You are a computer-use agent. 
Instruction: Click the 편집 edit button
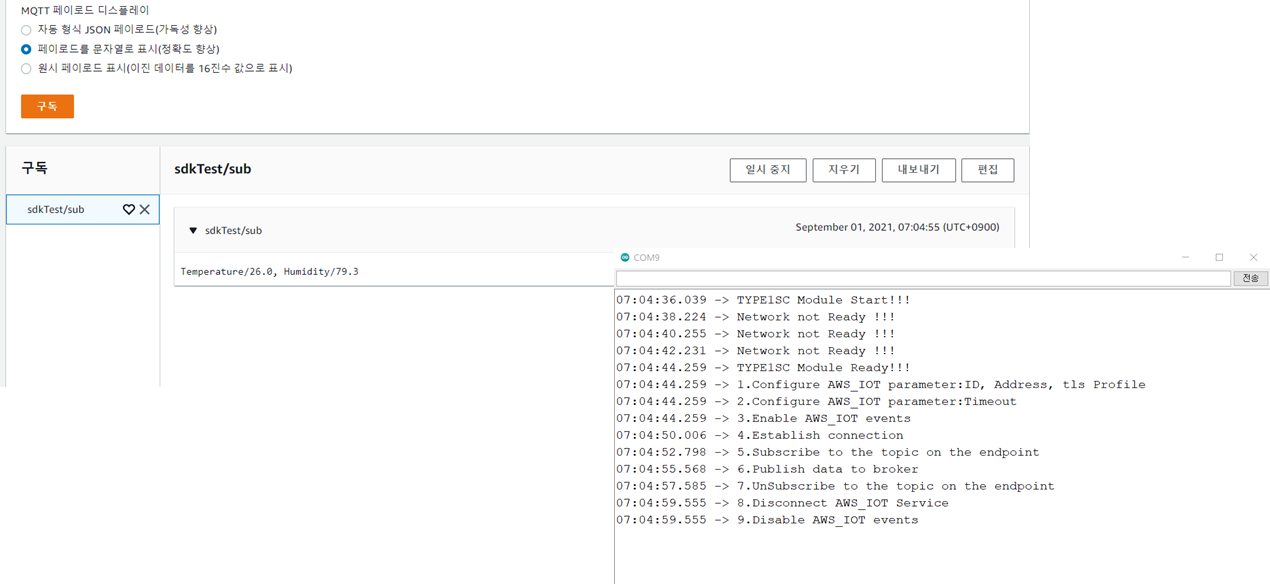pyautogui.click(x=988, y=170)
